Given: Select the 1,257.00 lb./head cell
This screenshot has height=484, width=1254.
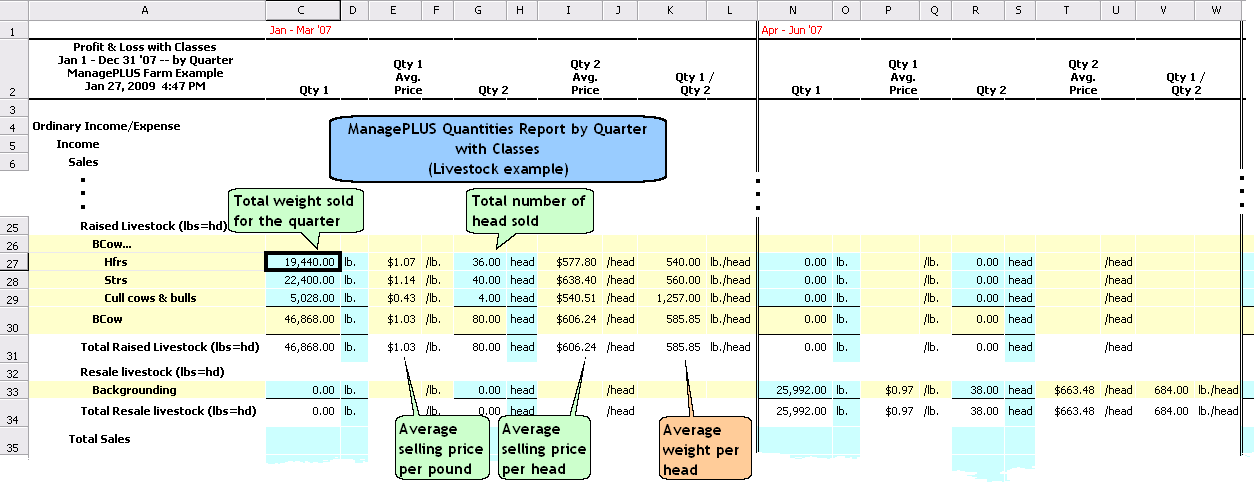Looking at the screenshot, I should click(672, 298).
